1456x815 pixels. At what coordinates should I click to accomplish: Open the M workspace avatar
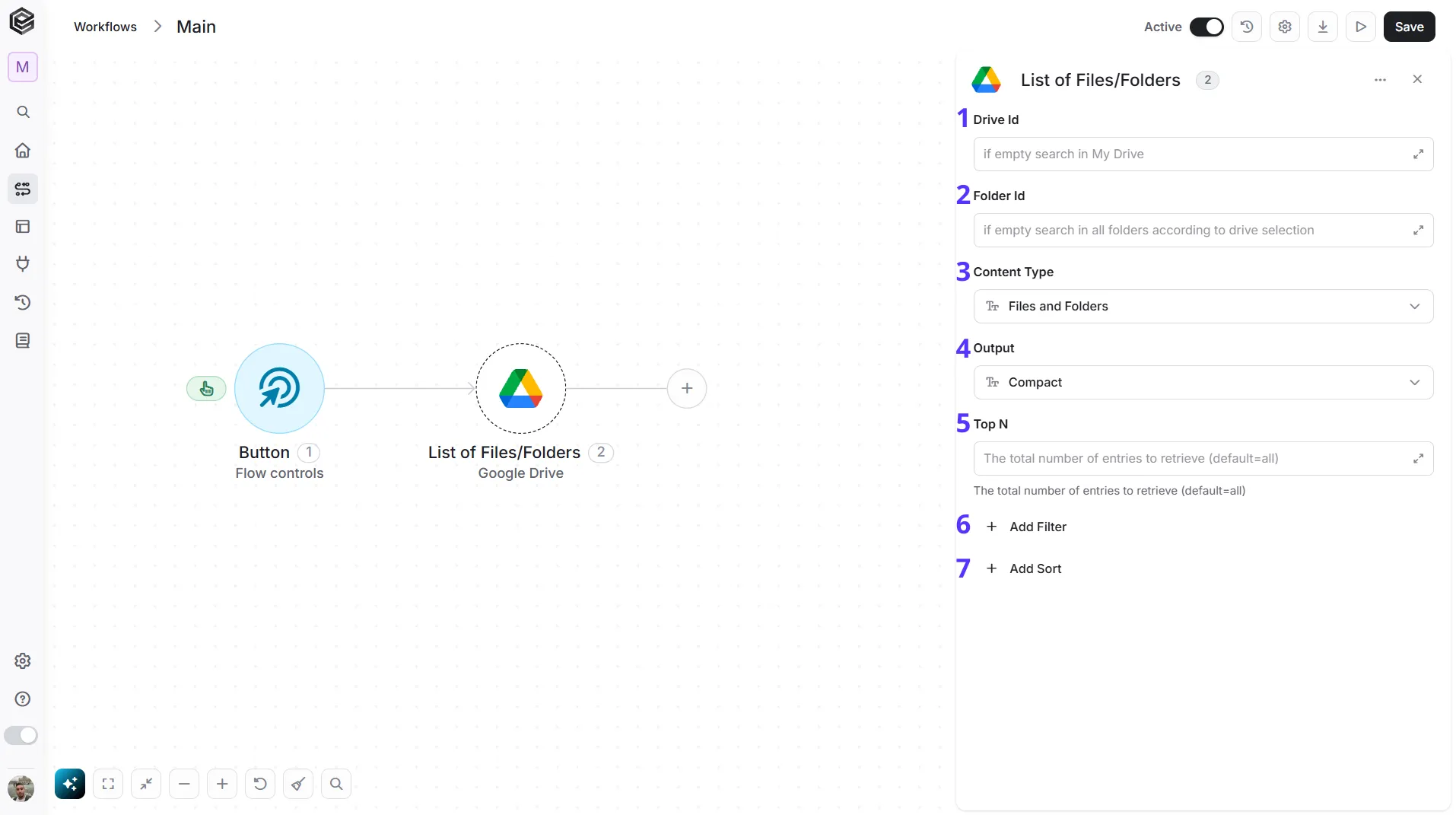pos(23,67)
